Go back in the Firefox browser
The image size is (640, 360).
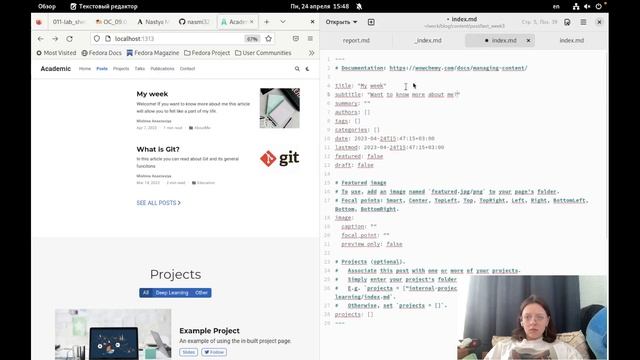point(40,39)
